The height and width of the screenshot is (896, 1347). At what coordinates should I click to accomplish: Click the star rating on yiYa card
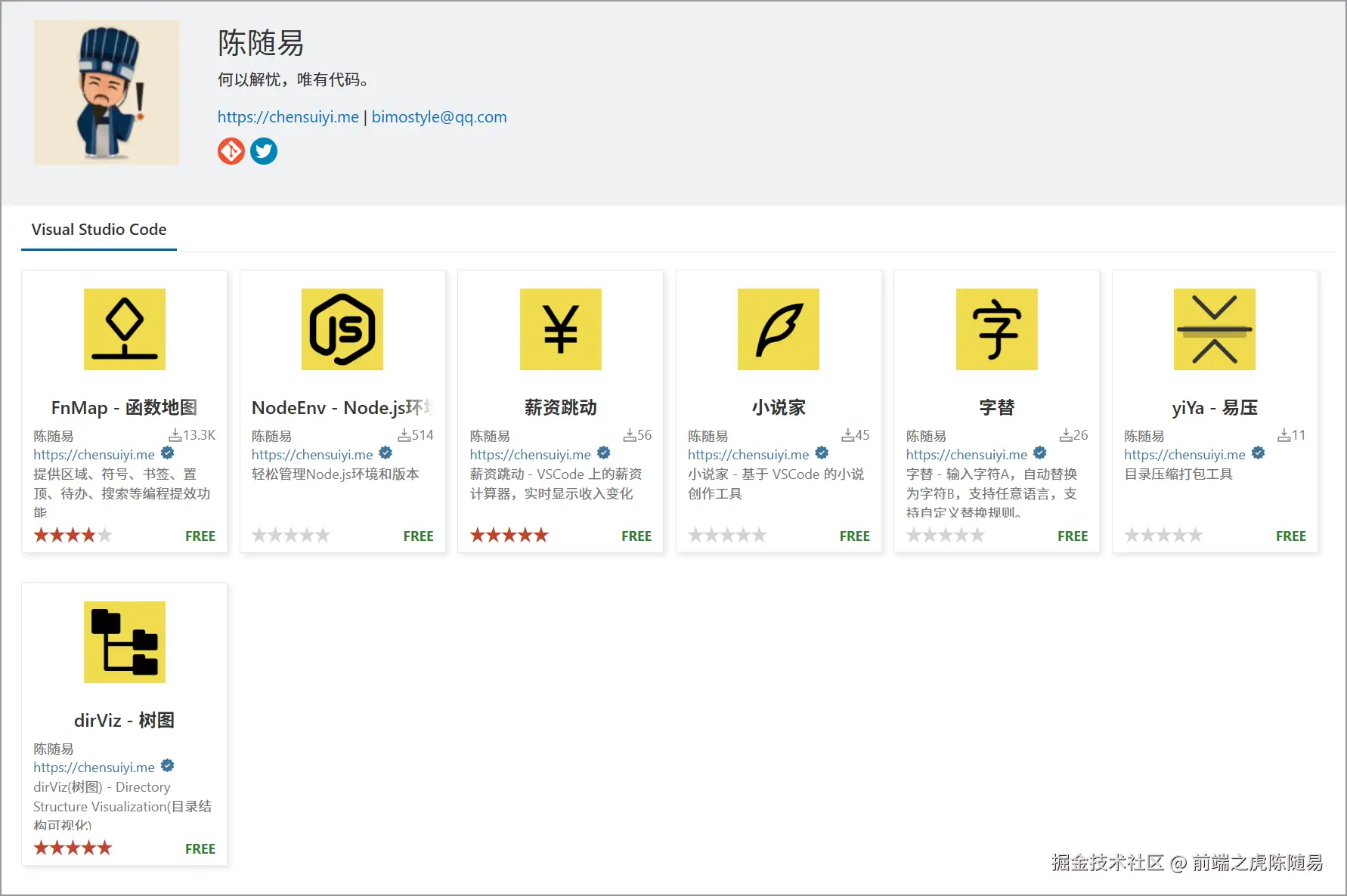point(1163,536)
